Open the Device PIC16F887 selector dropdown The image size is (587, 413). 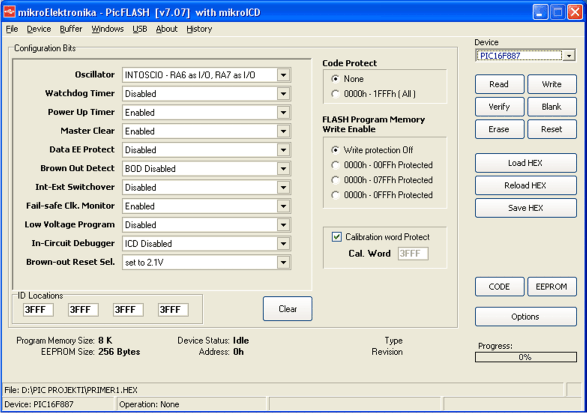point(569,56)
